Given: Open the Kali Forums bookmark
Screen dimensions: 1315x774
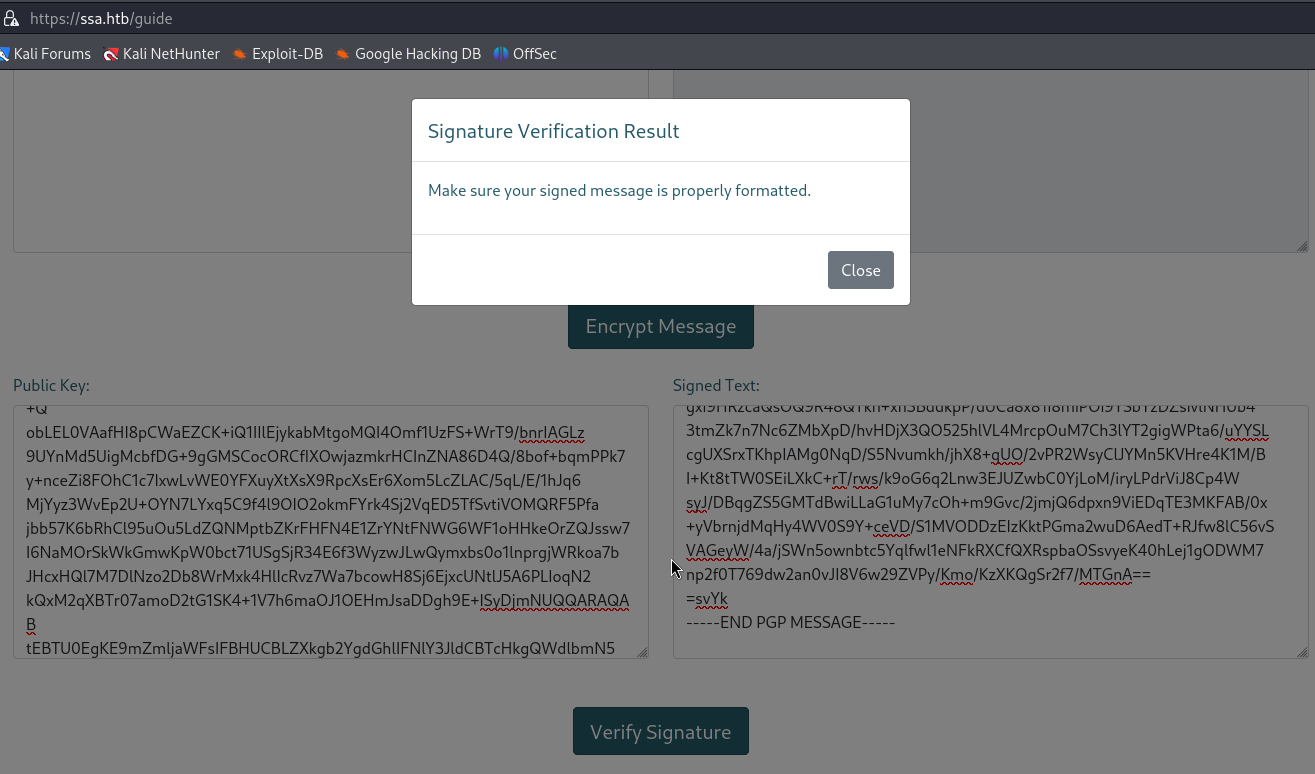Looking at the screenshot, I should [46, 54].
